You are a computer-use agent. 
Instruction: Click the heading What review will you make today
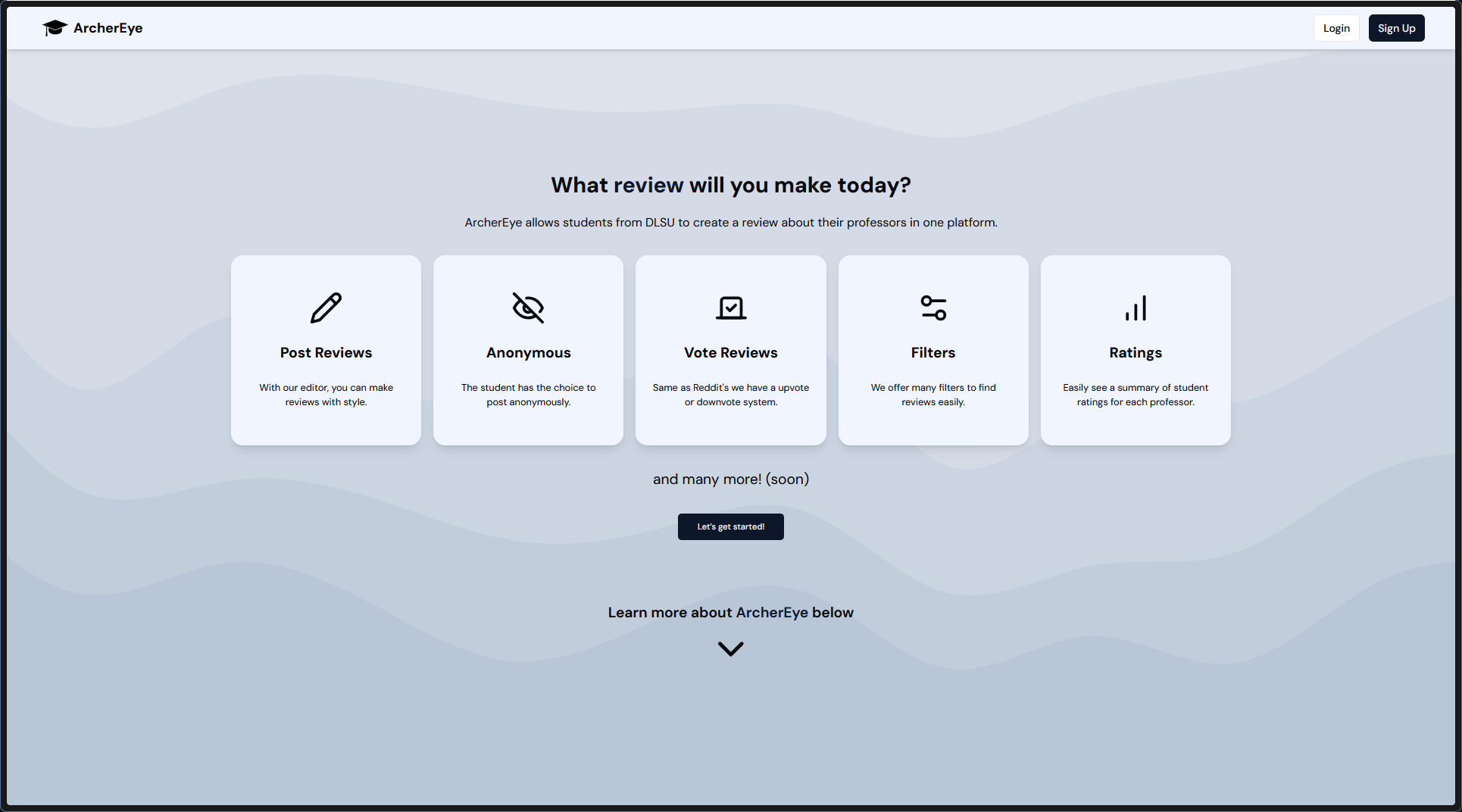click(730, 185)
